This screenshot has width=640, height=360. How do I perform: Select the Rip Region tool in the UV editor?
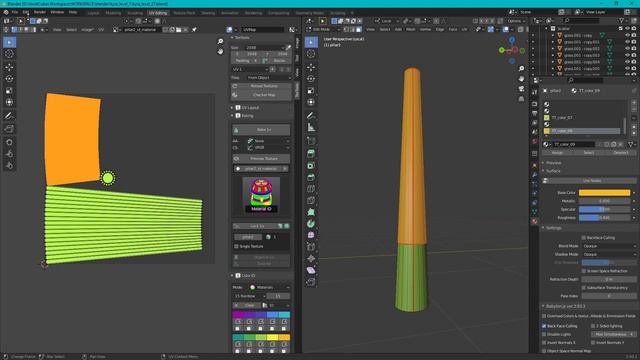coord(9,129)
